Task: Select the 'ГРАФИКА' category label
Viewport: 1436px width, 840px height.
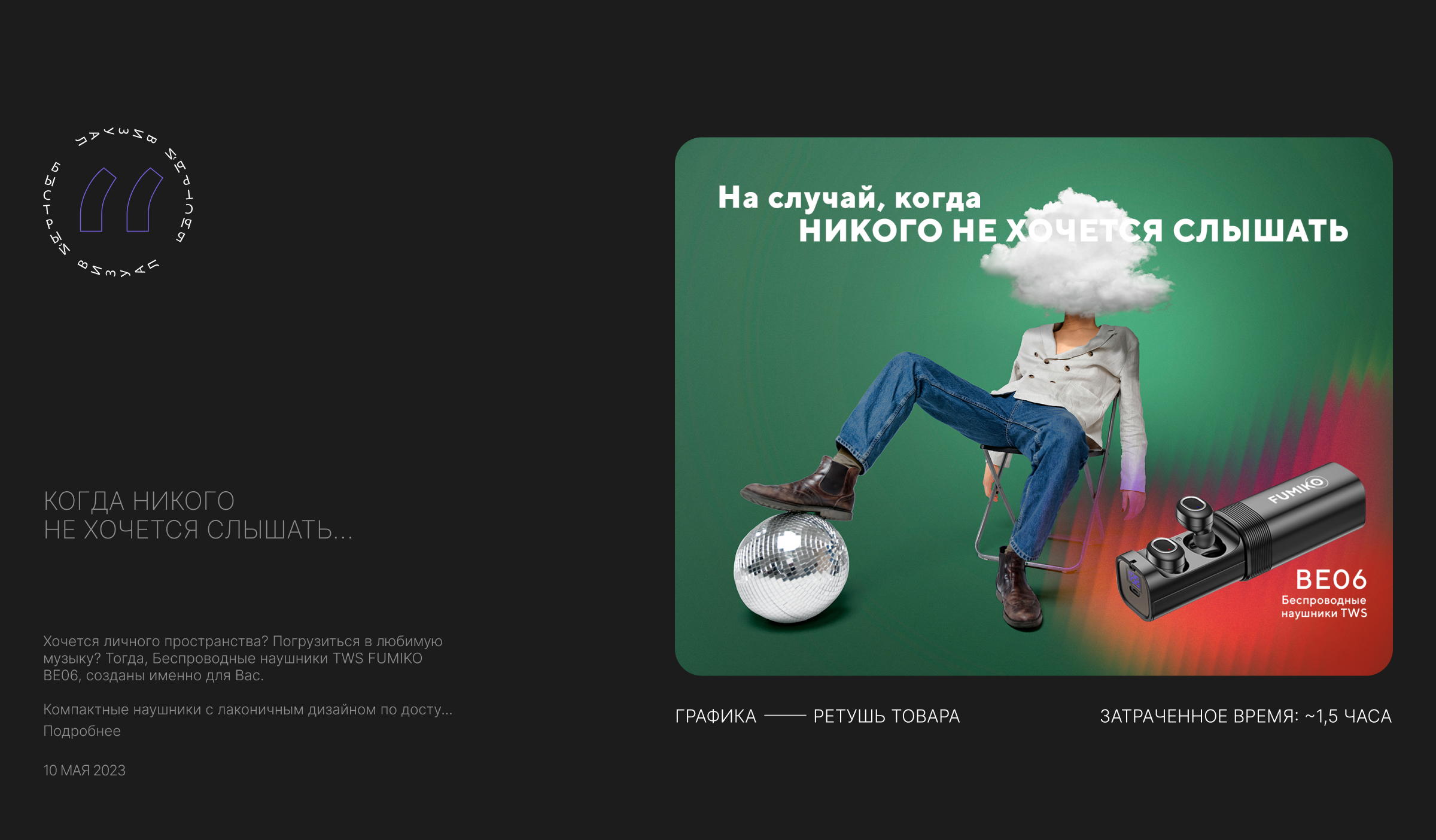Action: click(716, 716)
